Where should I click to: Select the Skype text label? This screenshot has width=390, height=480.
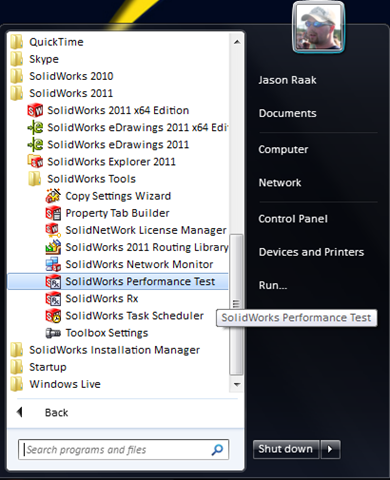44,59
